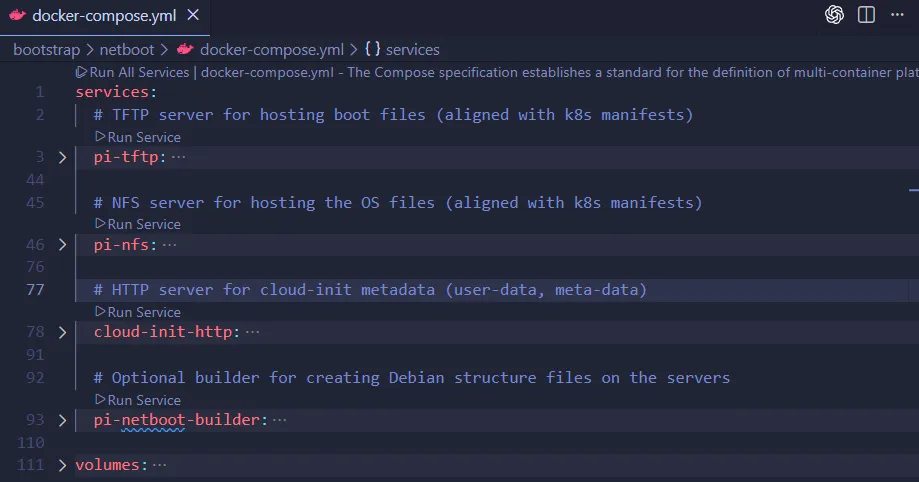Viewport: 919px width, 482px height.
Task: Click the Compose specification description text
Action: click(633, 73)
